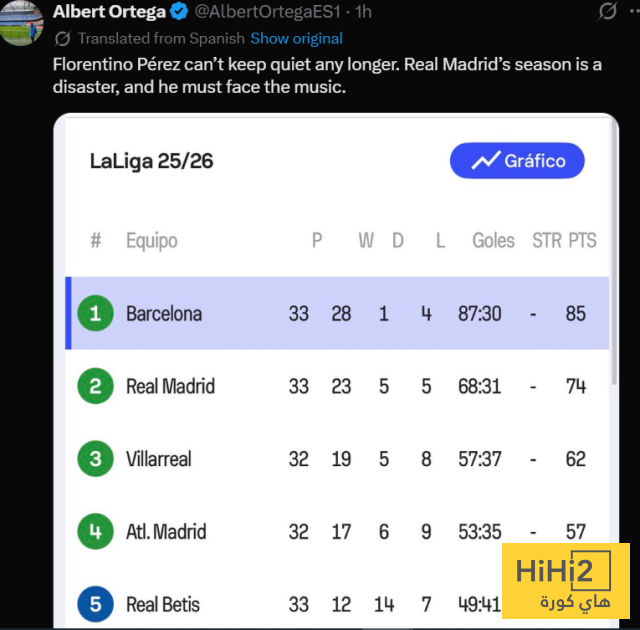Click Villarreal's green rank 3 badge
Image resolution: width=640 pixels, height=630 pixels.
point(95,459)
